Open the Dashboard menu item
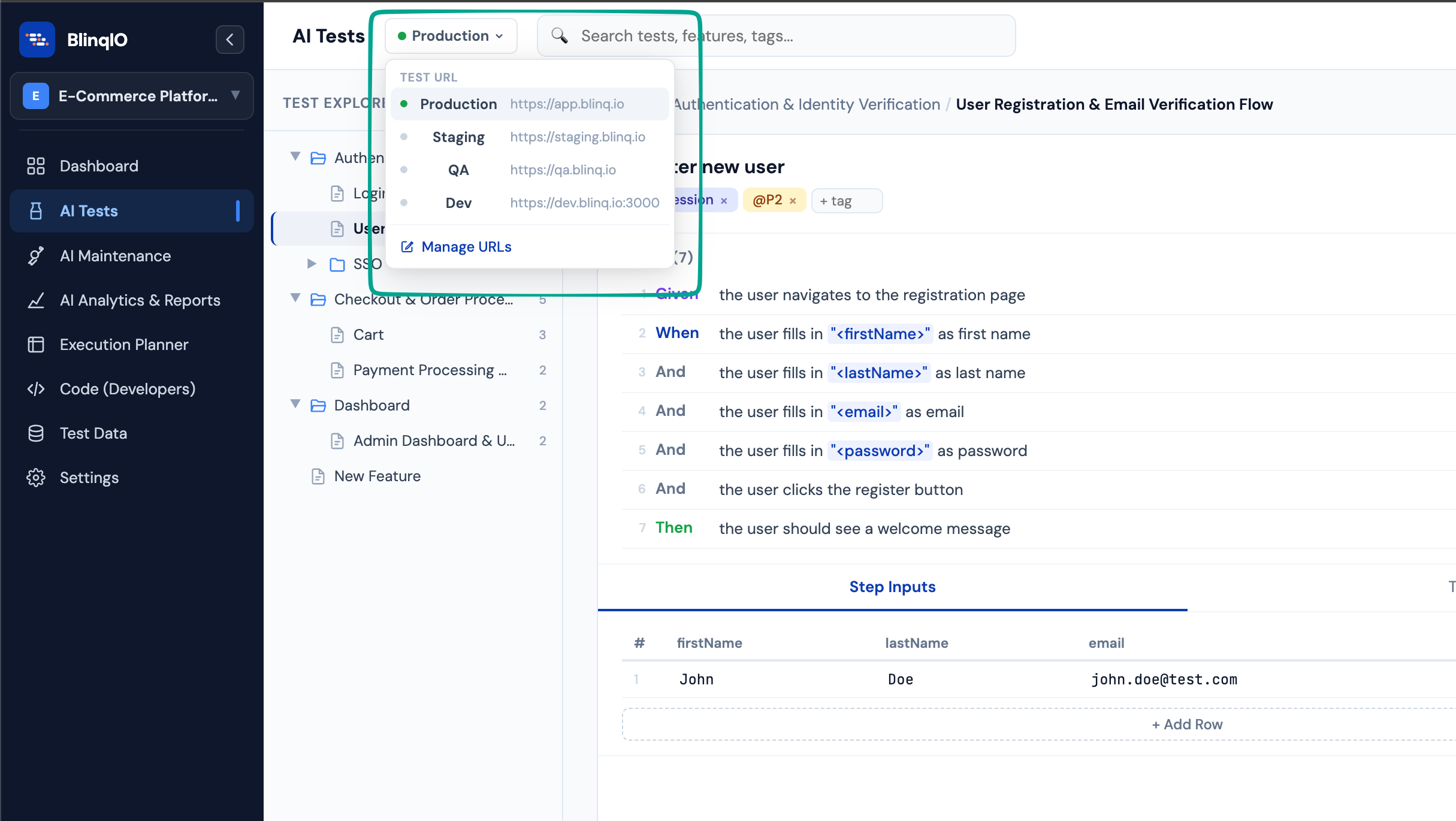 pos(98,165)
